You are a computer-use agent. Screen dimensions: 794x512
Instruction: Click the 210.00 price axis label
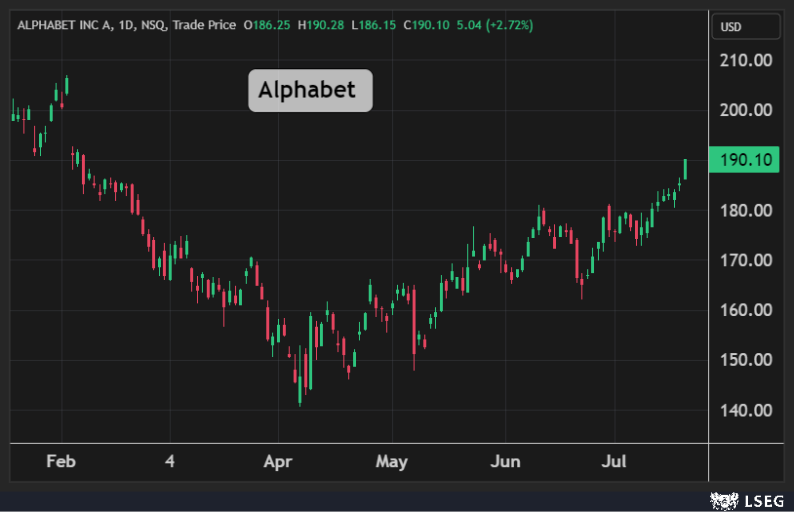(746, 60)
